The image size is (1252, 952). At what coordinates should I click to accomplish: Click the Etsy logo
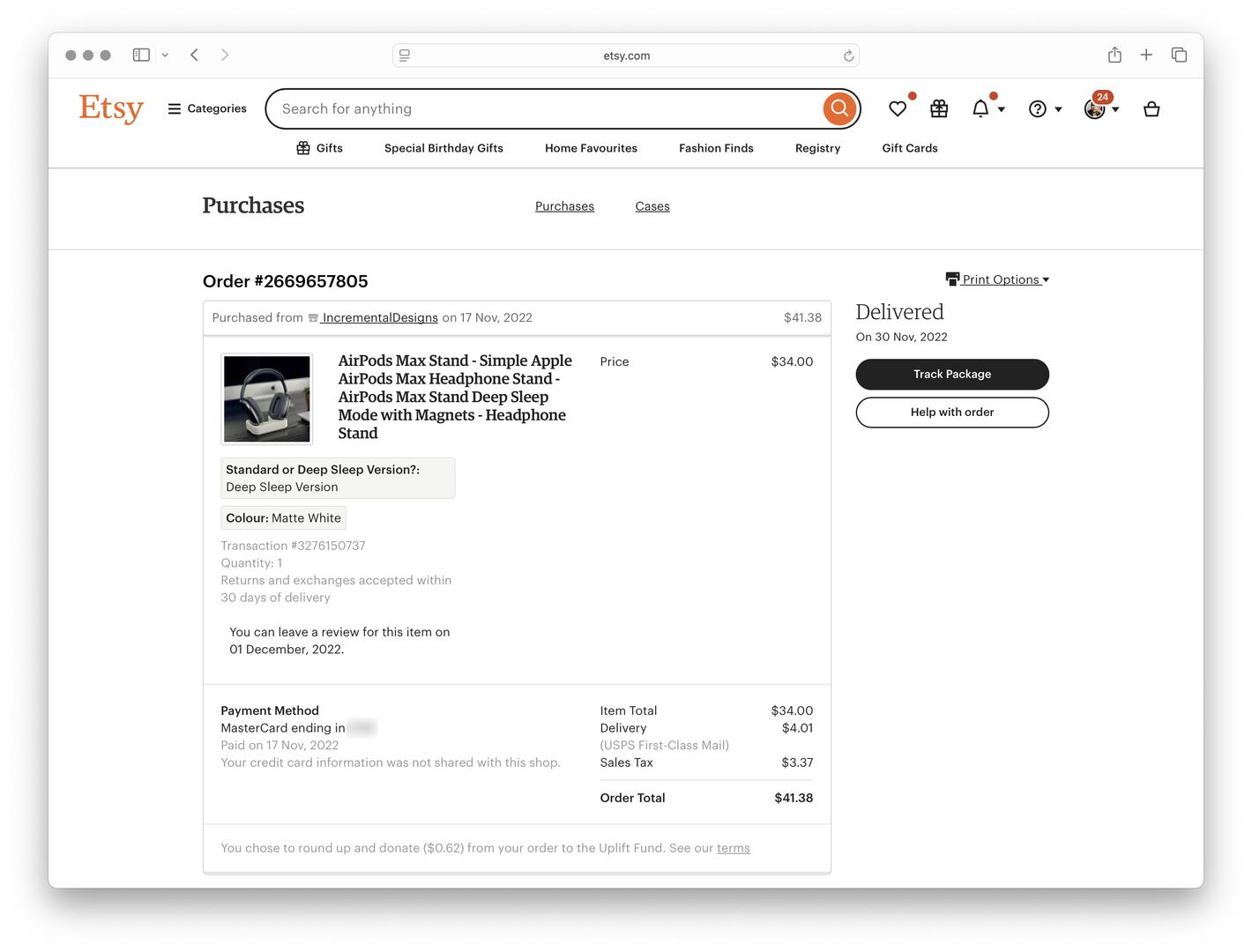point(111,108)
